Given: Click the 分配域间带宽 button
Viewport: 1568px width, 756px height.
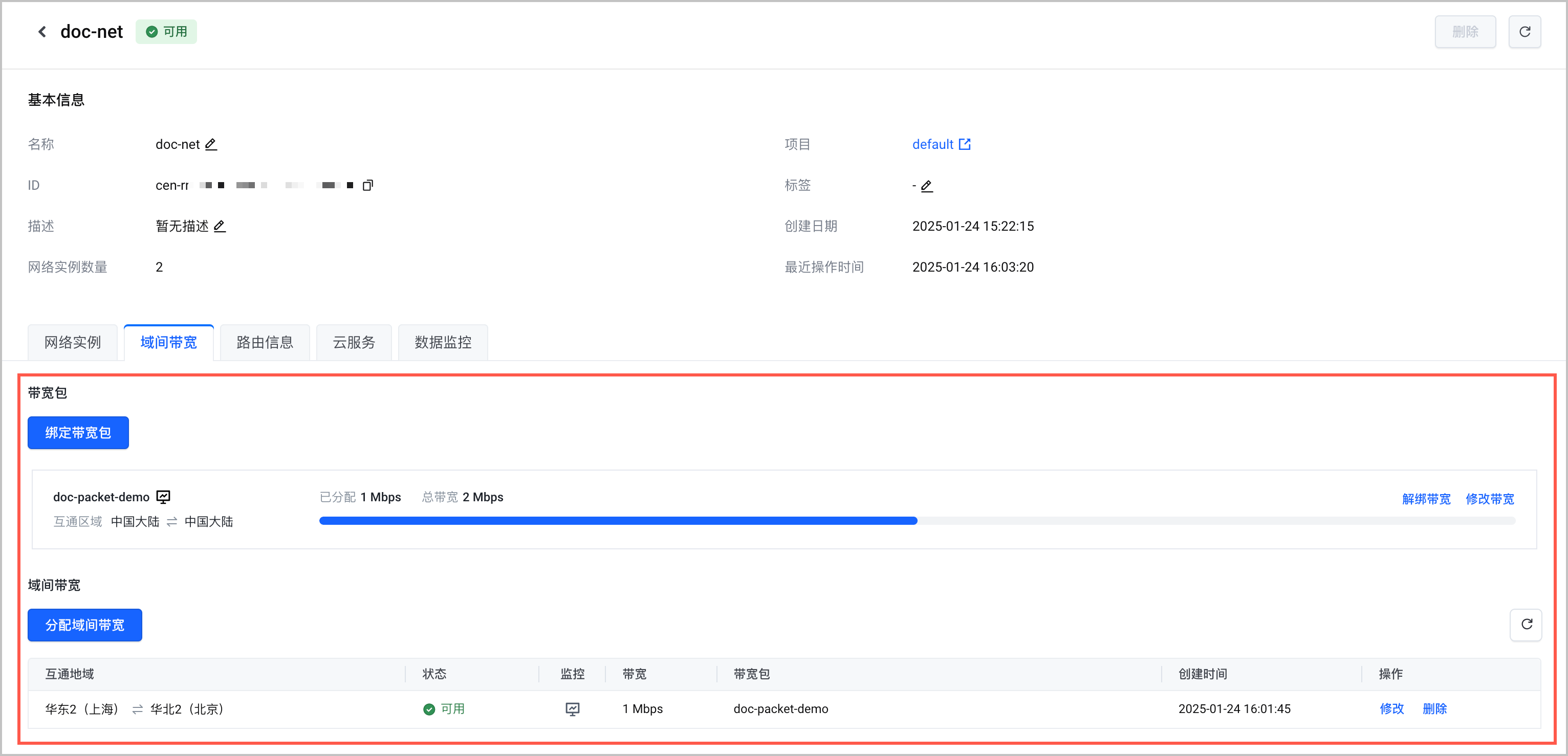Looking at the screenshot, I should [84, 625].
